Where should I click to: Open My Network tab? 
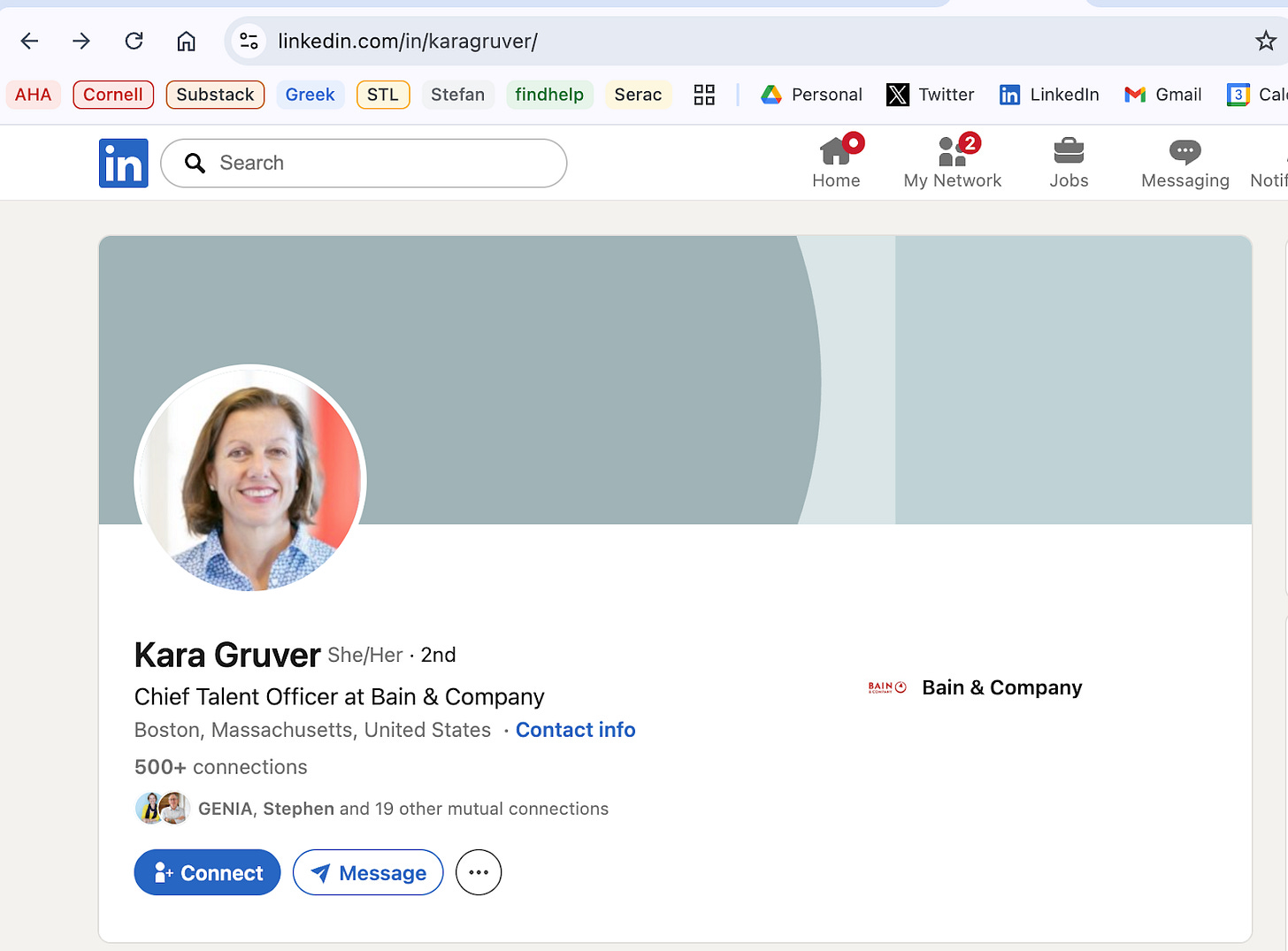pyautogui.click(x=953, y=163)
